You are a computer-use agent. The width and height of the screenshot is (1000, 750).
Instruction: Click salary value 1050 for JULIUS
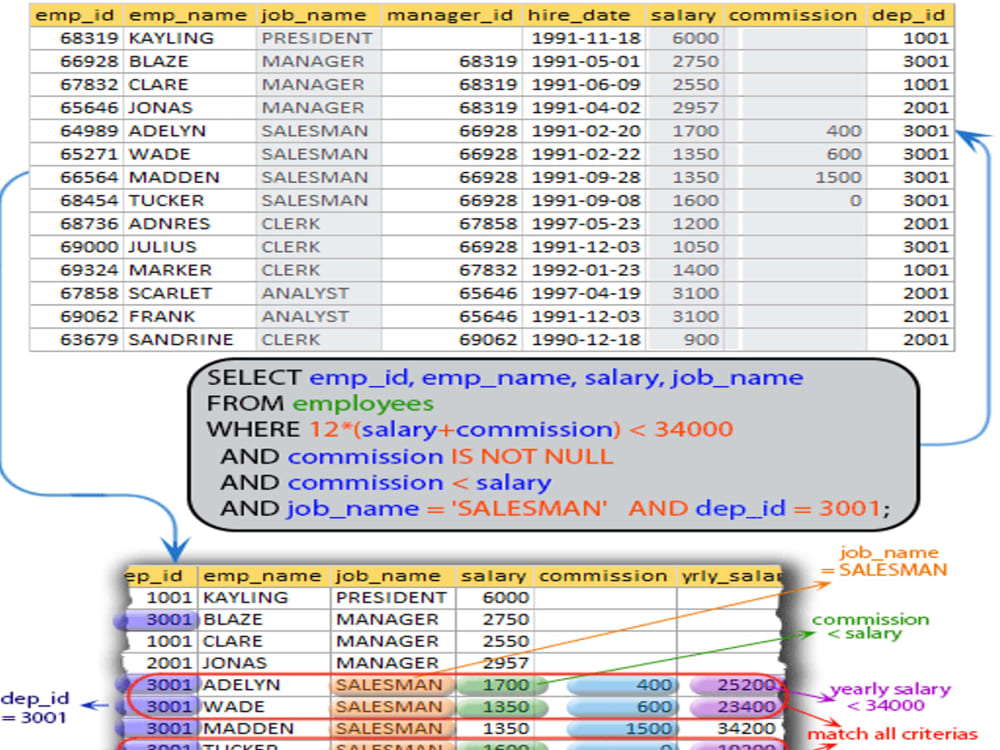click(684, 247)
